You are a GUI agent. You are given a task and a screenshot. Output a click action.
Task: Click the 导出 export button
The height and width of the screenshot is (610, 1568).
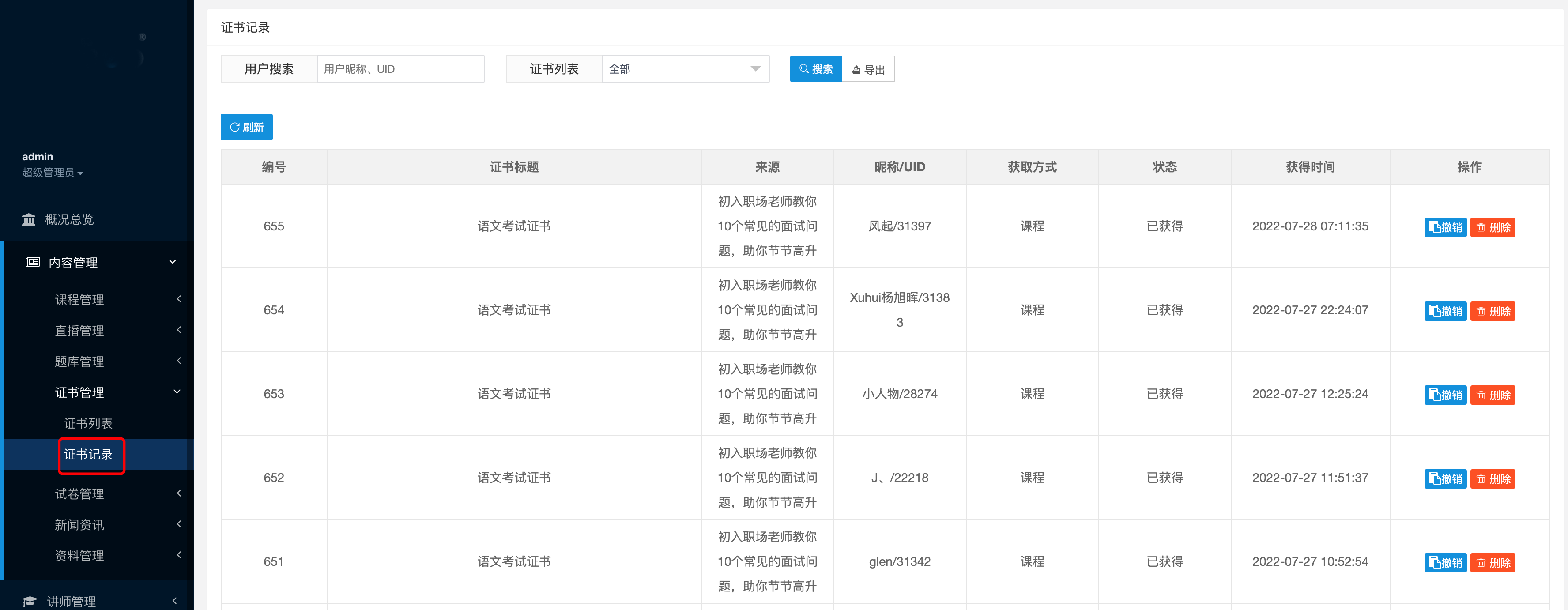[868, 69]
